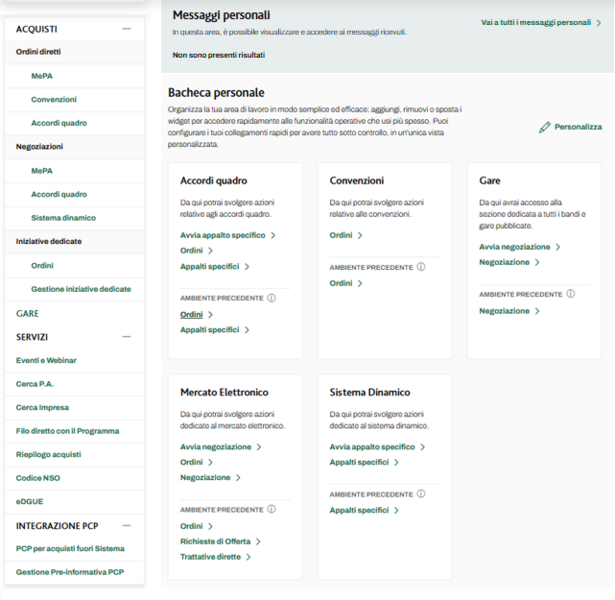Click Trattative dirette link
The width and height of the screenshot is (615, 600).
coord(210,556)
